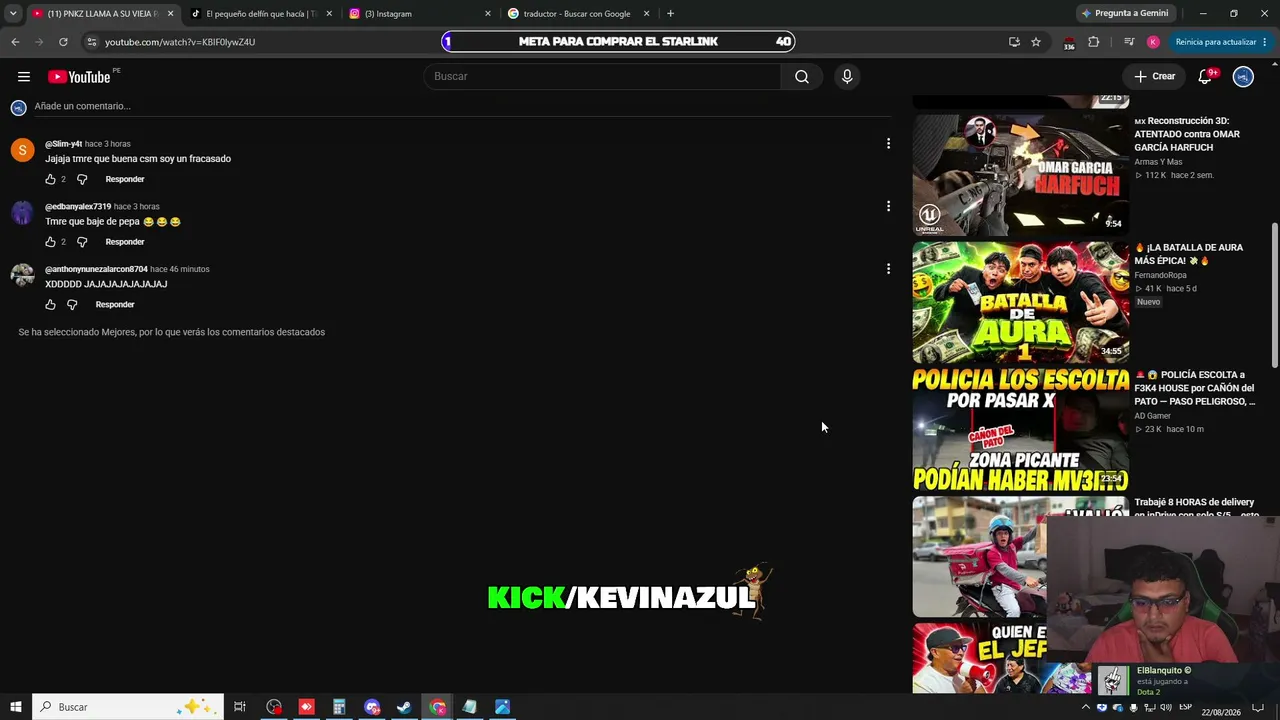The width and height of the screenshot is (1280, 720).
Task: Open the Reconstrucción 3D video title
Action: [1188, 134]
